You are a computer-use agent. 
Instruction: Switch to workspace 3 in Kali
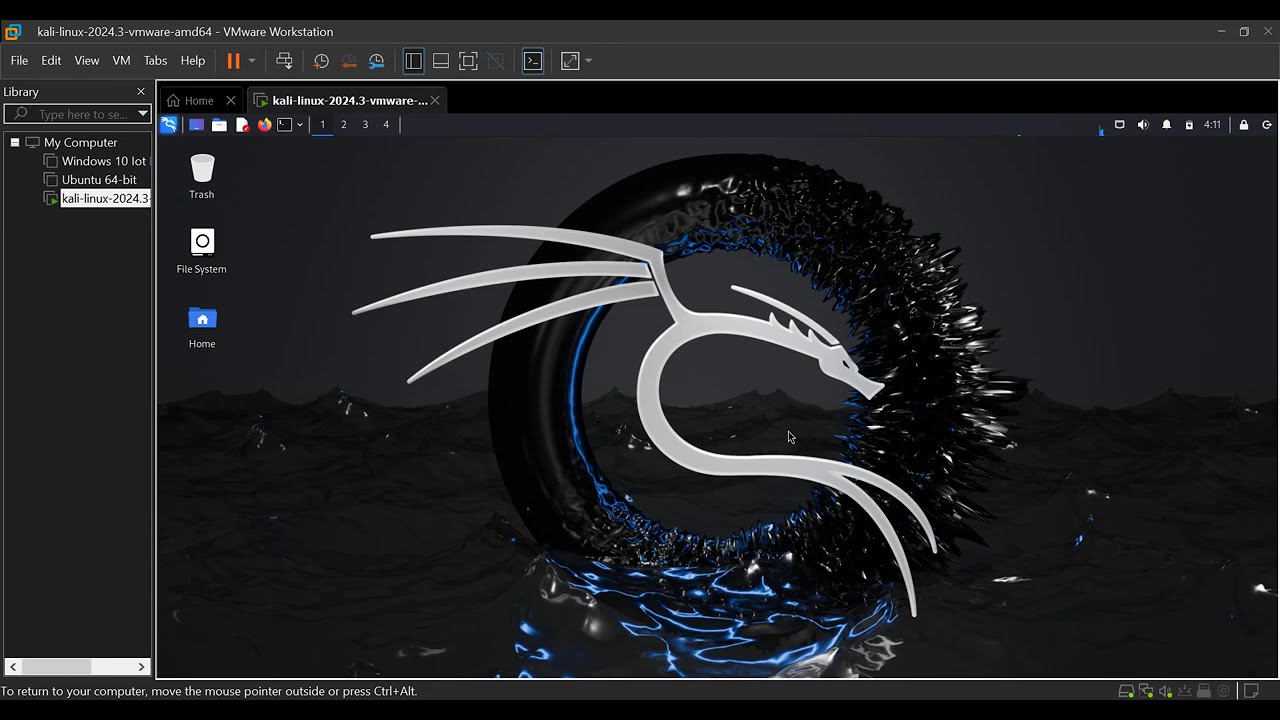coord(365,125)
